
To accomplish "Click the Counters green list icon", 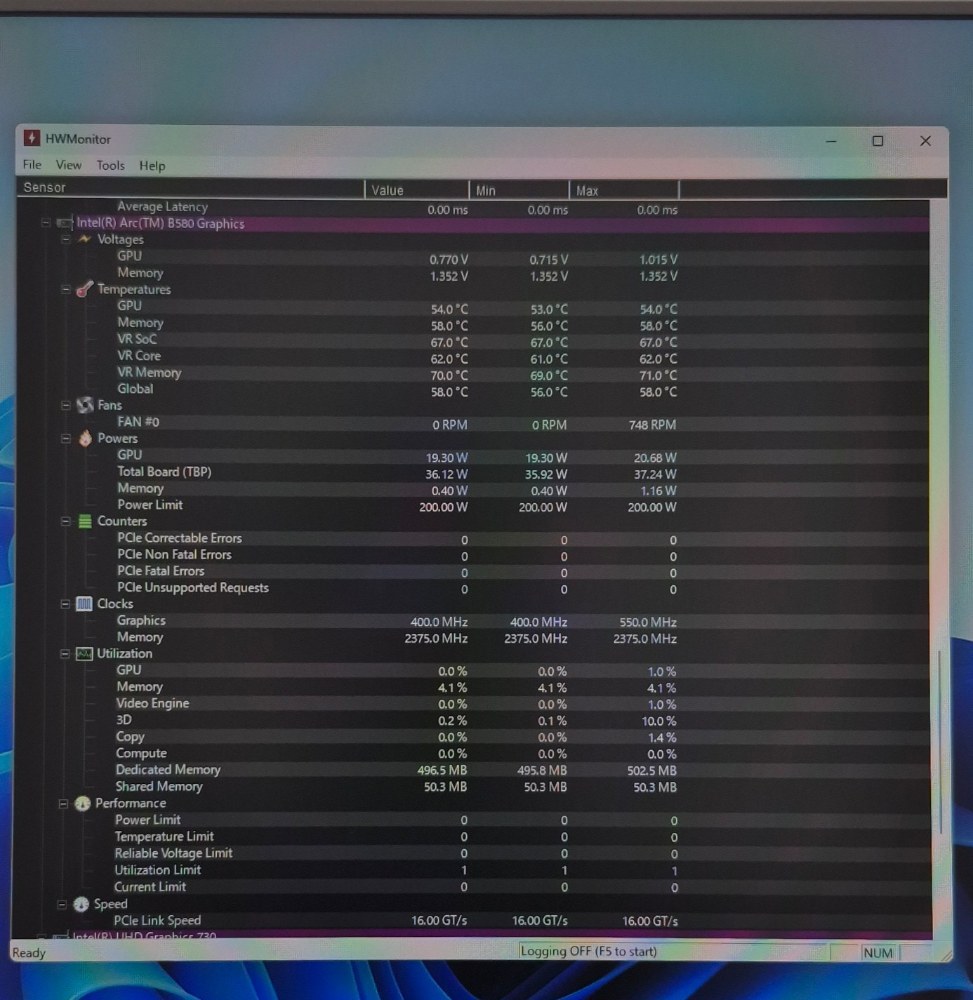I will (85, 521).
